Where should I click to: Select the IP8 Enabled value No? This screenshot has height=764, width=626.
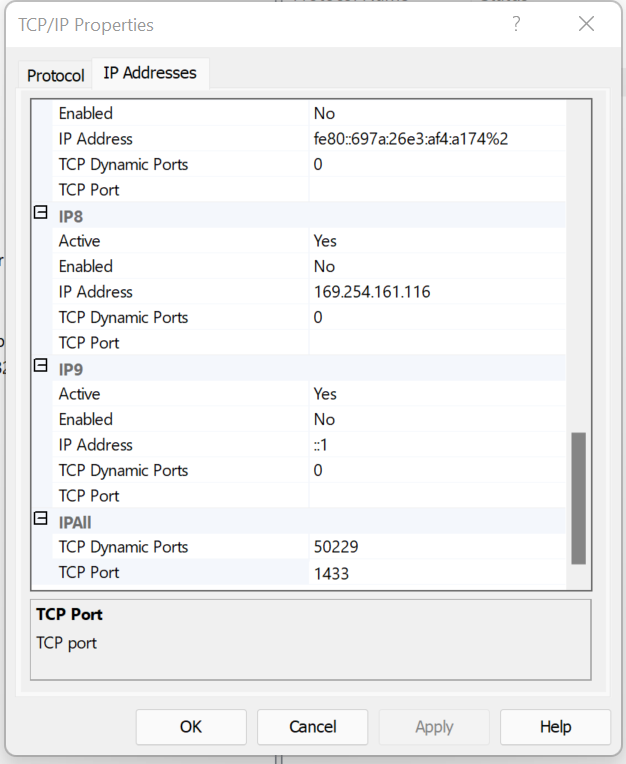[x=436, y=266]
